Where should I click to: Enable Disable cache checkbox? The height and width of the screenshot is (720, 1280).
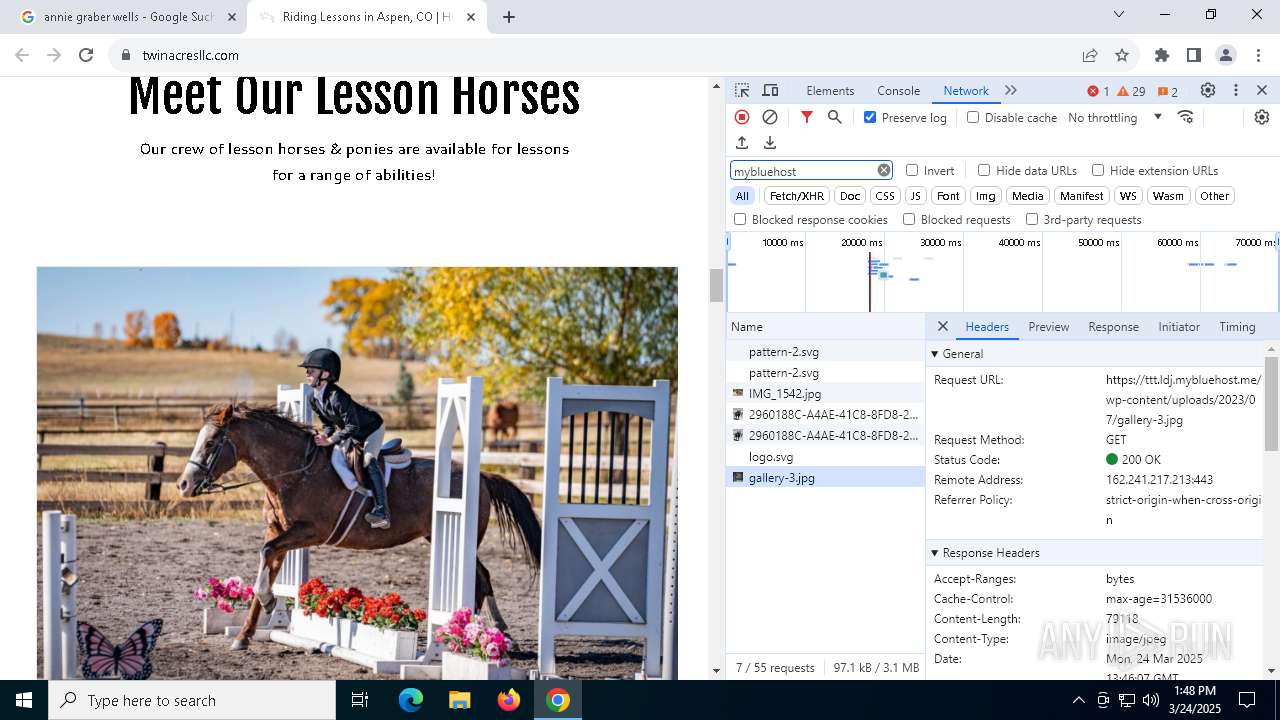[973, 117]
